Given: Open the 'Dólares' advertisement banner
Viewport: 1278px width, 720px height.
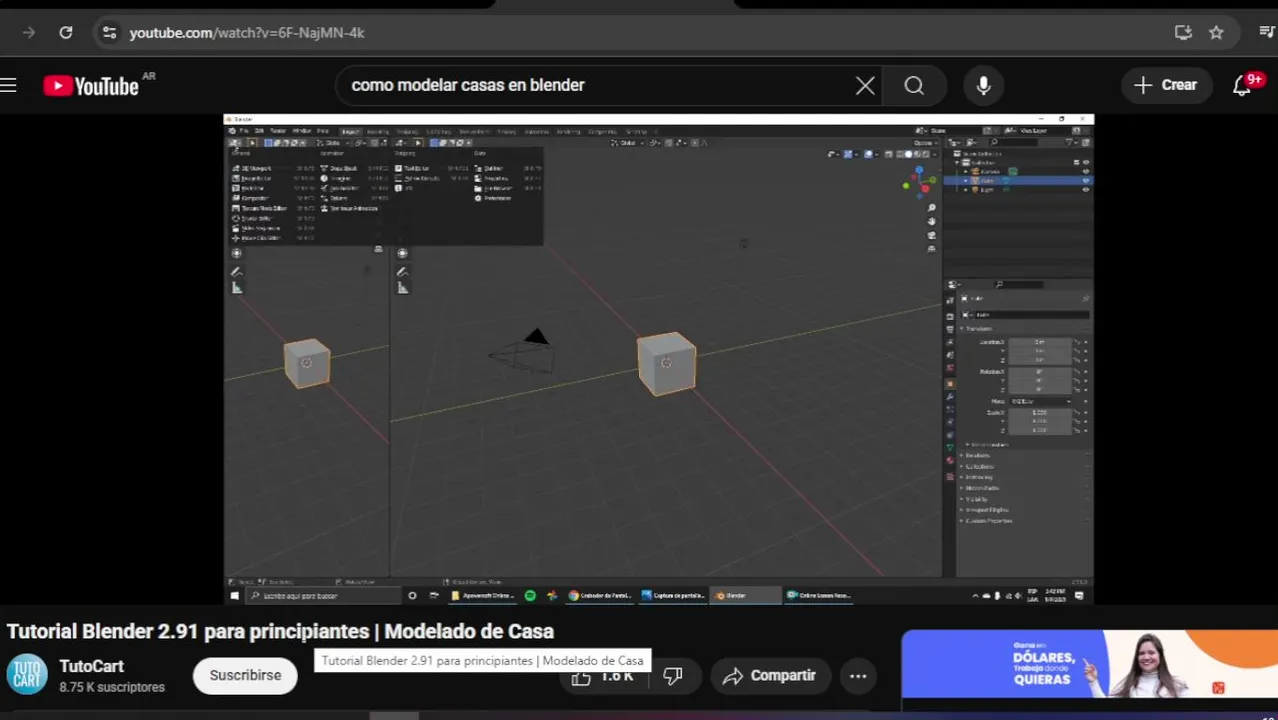Looking at the screenshot, I should [1089, 663].
